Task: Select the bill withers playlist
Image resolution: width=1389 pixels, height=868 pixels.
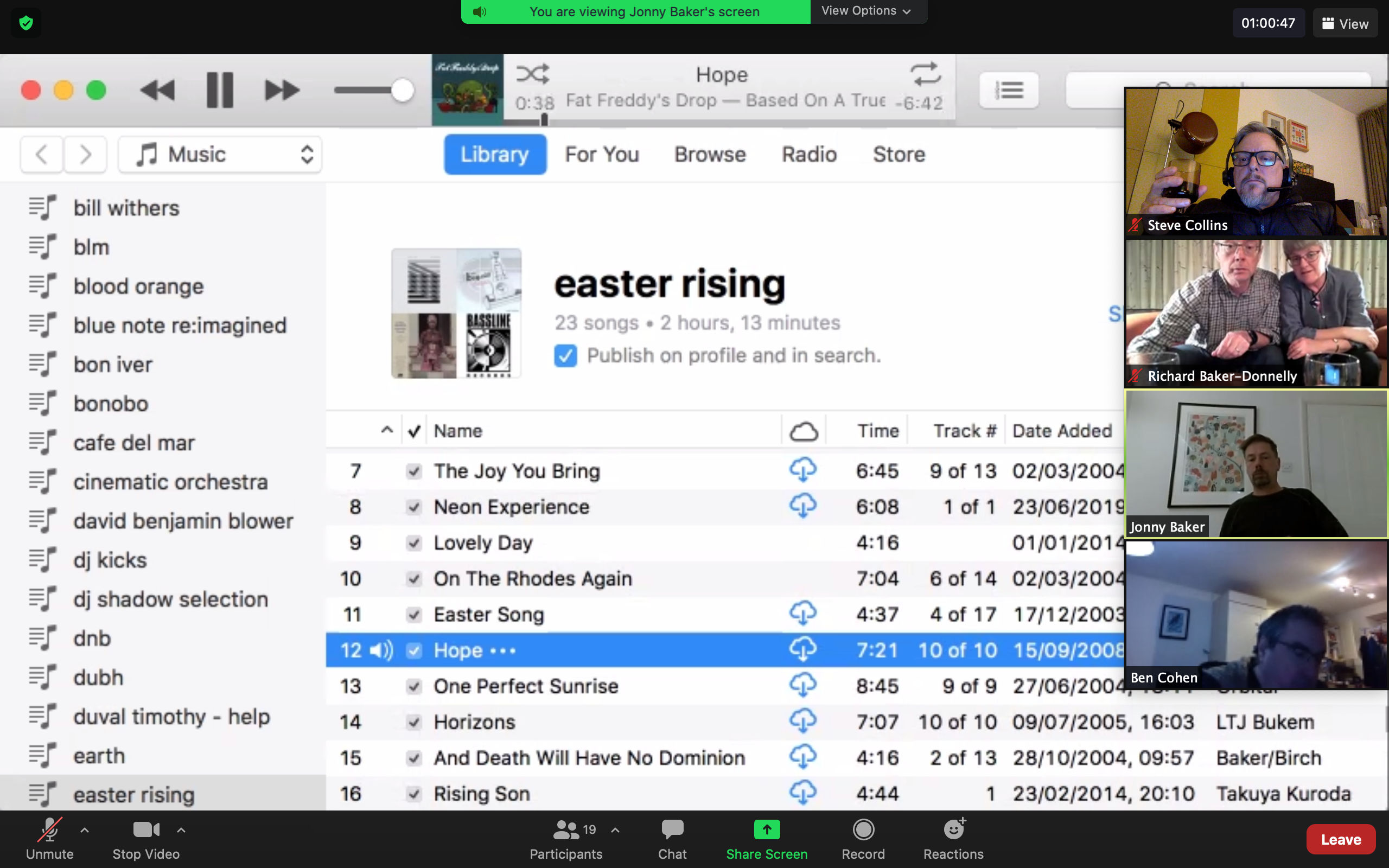Action: point(163,208)
